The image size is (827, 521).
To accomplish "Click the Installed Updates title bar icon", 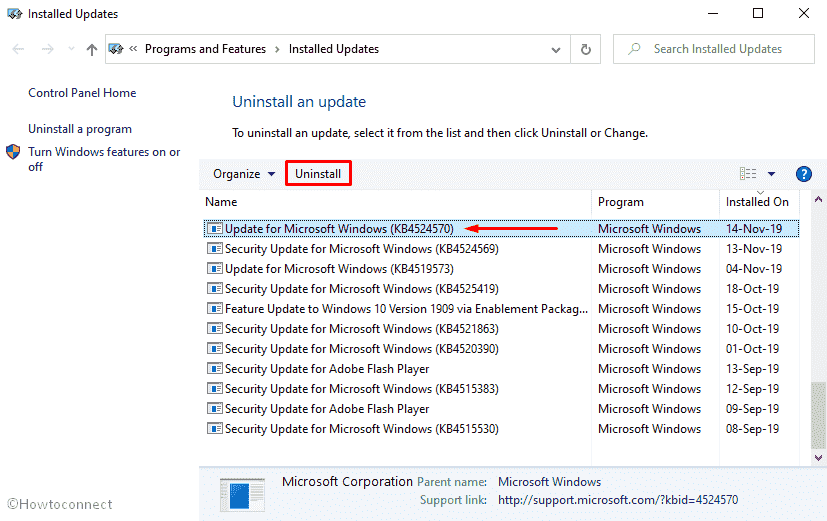I will click(14, 14).
